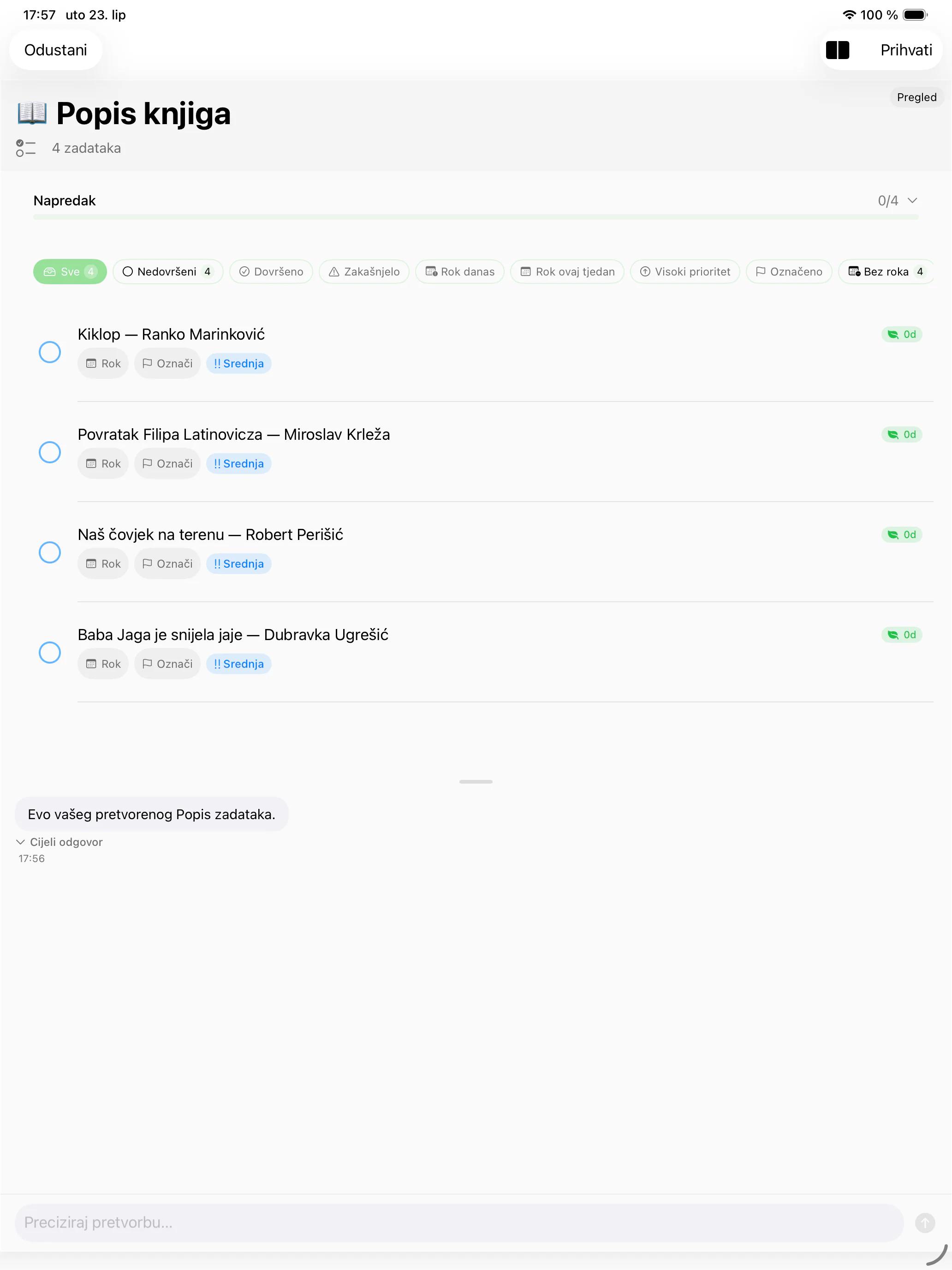Open Srednja priority menu for Robert Perišić book
This screenshot has width=952, height=1270.
(x=239, y=564)
